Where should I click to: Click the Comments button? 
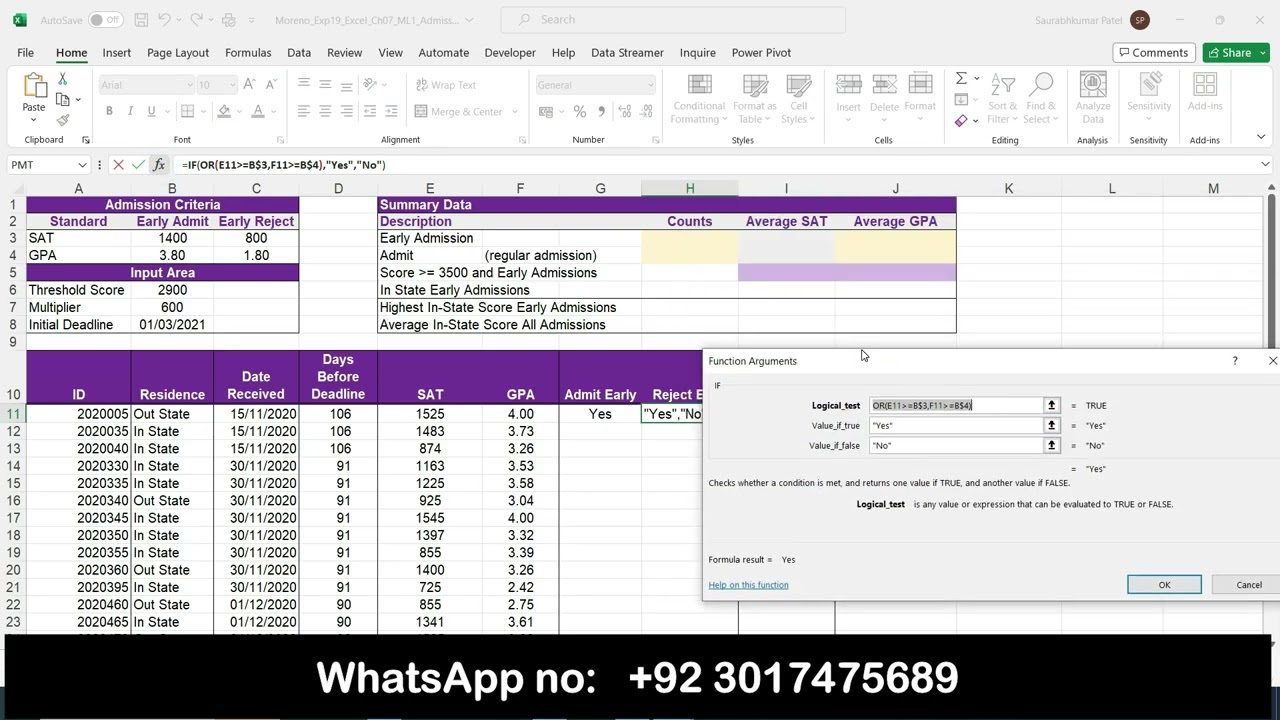point(1153,53)
